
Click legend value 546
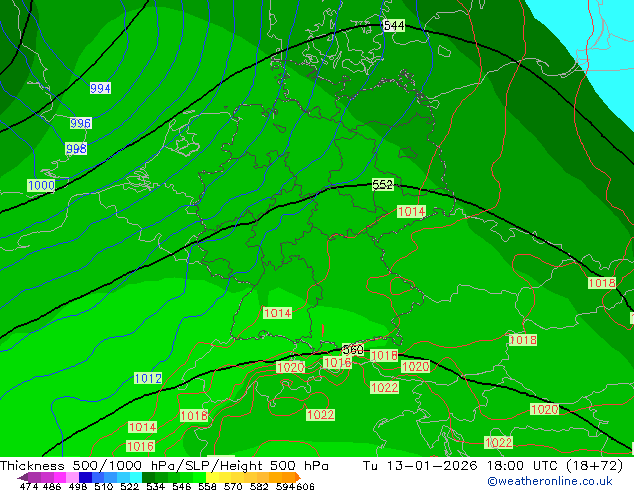[181, 486]
